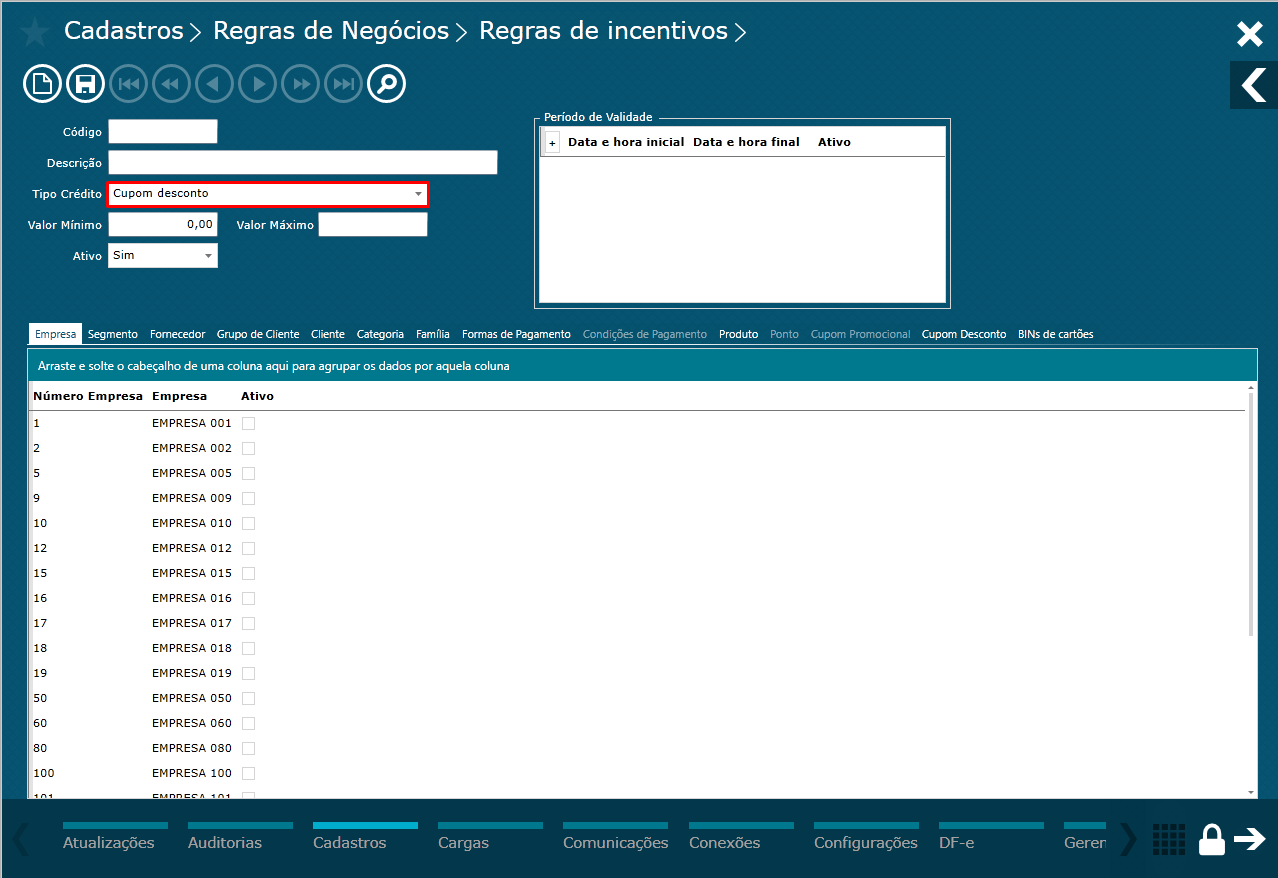This screenshot has width=1278, height=878.
Task: Toggle Ativo checkbox for EMPRESA 010
Action: [248, 523]
